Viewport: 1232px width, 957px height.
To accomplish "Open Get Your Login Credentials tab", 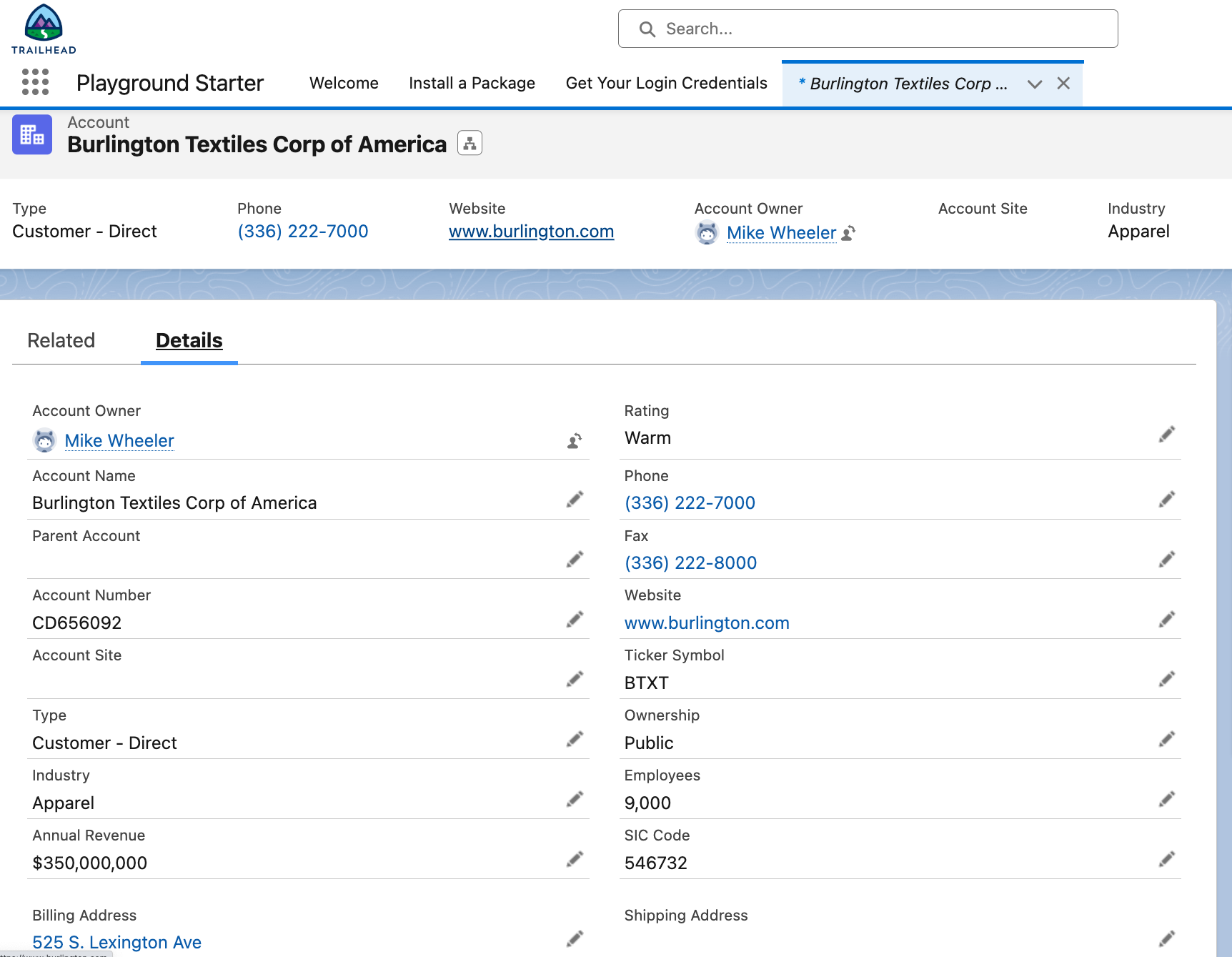I will tap(666, 84).
